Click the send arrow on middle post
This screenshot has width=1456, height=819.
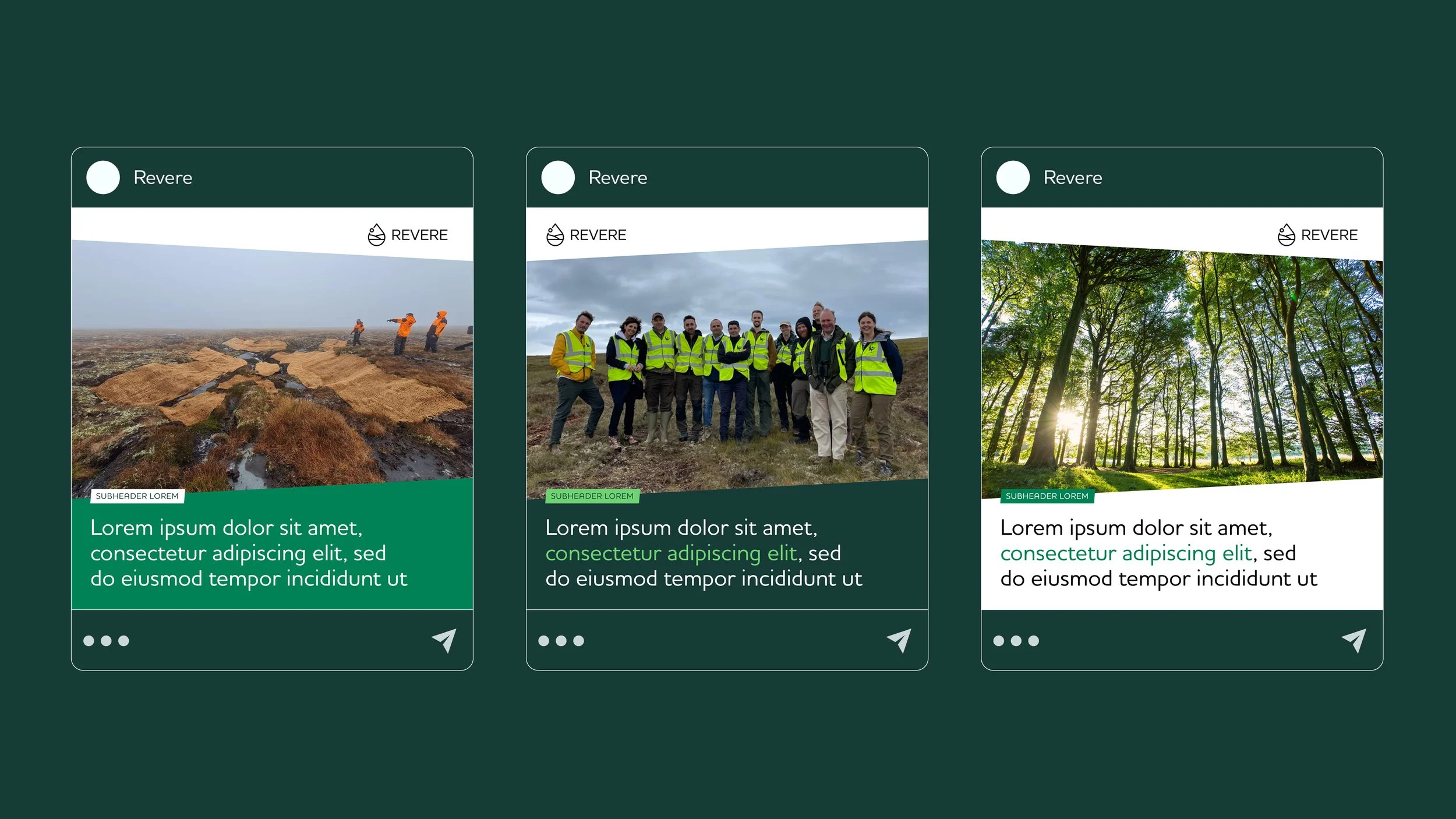(899, 640)
